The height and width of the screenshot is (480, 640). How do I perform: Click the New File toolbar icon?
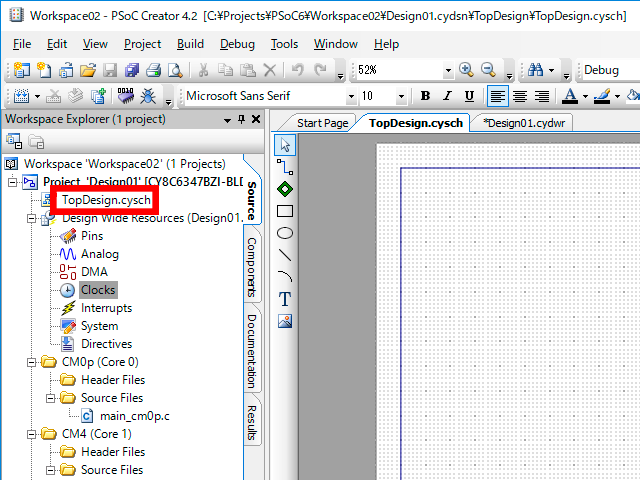(x=44, y=70)
